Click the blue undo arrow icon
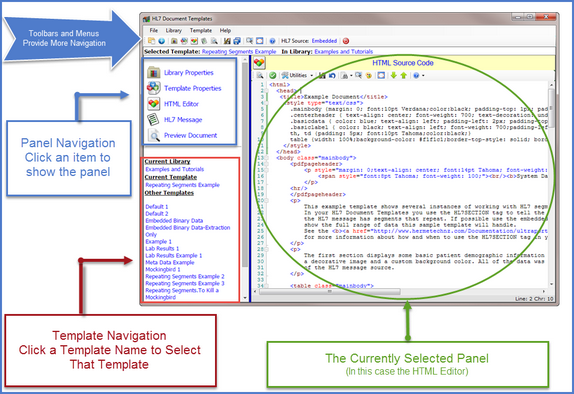Viewport: 574px width, 394px height. [x=332, y=75]
